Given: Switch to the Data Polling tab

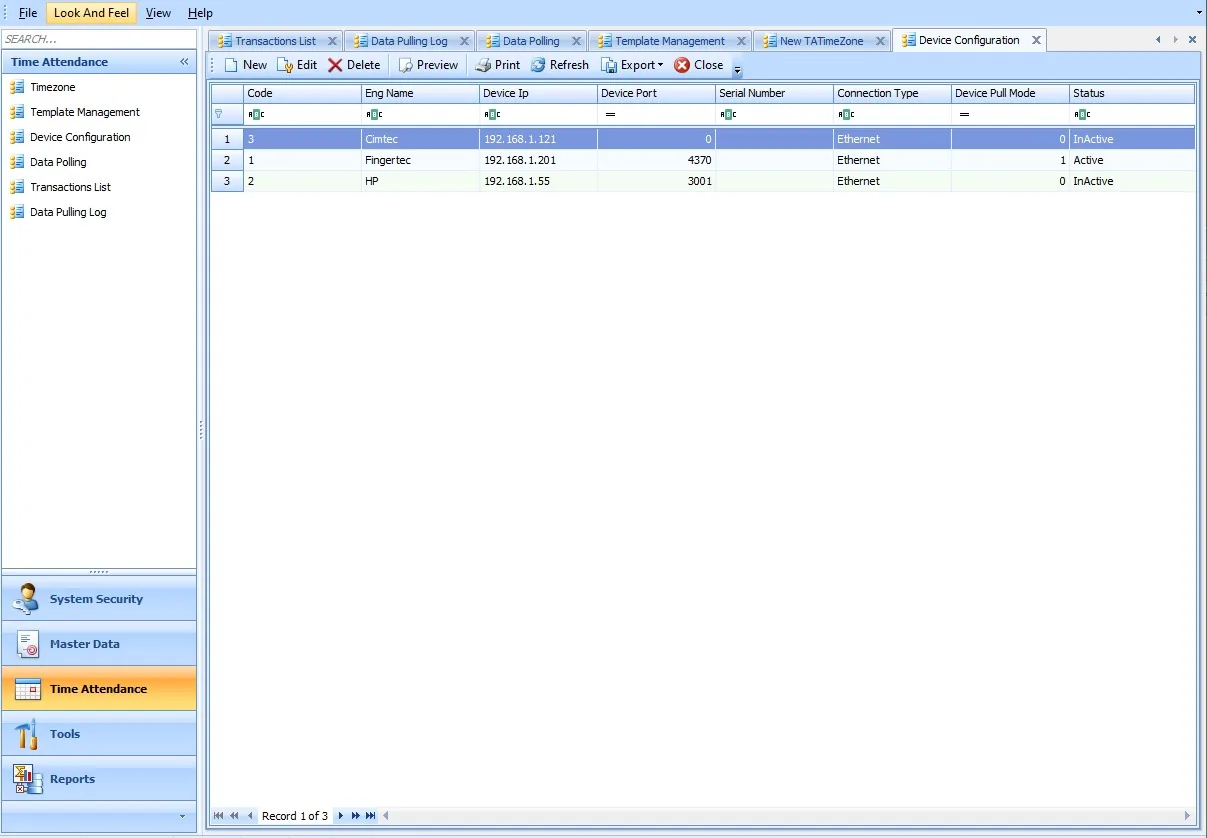Looking at the screenshot, I should tap(531, 41).
